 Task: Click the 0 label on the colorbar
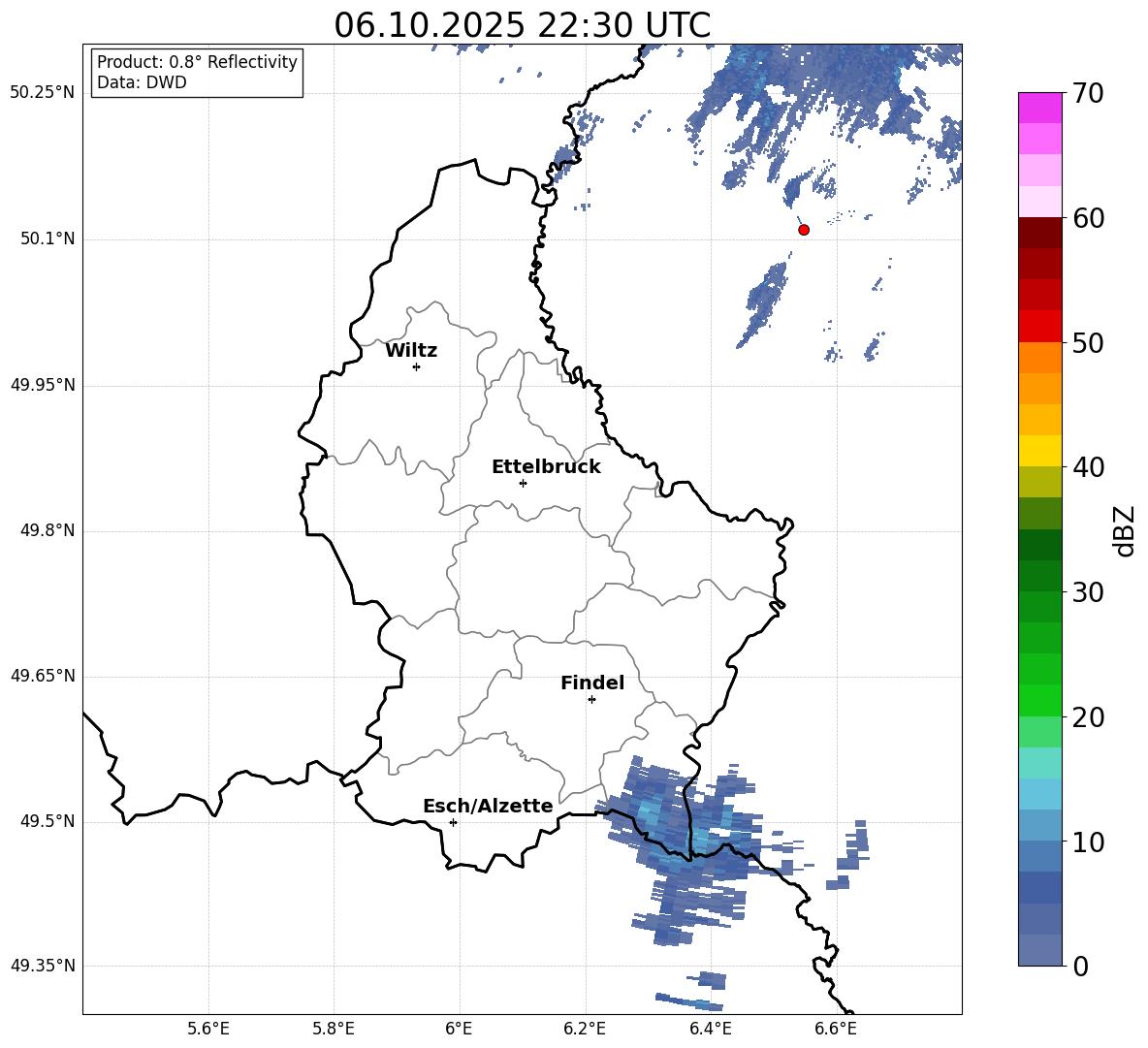pos(1080,966)
